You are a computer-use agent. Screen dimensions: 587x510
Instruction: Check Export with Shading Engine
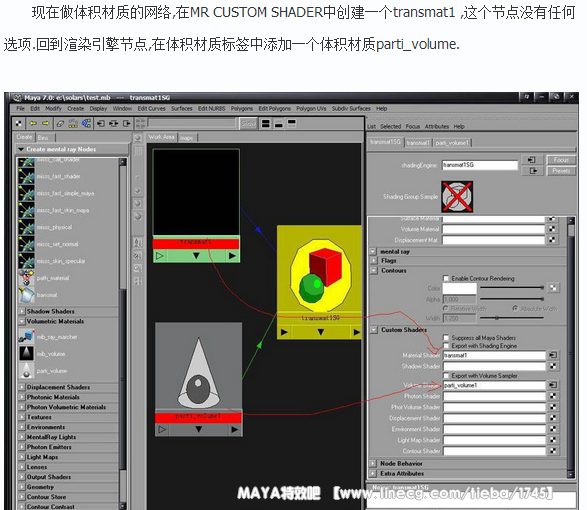[446, 346]
